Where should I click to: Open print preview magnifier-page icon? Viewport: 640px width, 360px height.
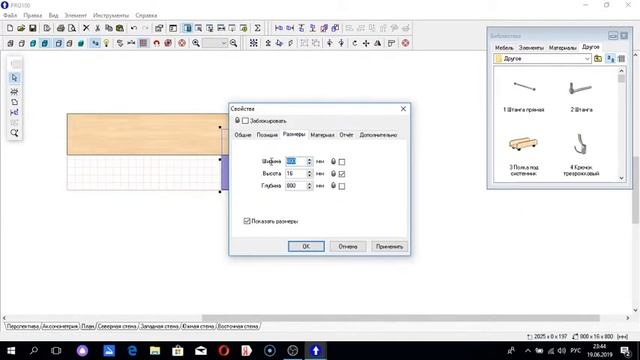click(72, 28)
